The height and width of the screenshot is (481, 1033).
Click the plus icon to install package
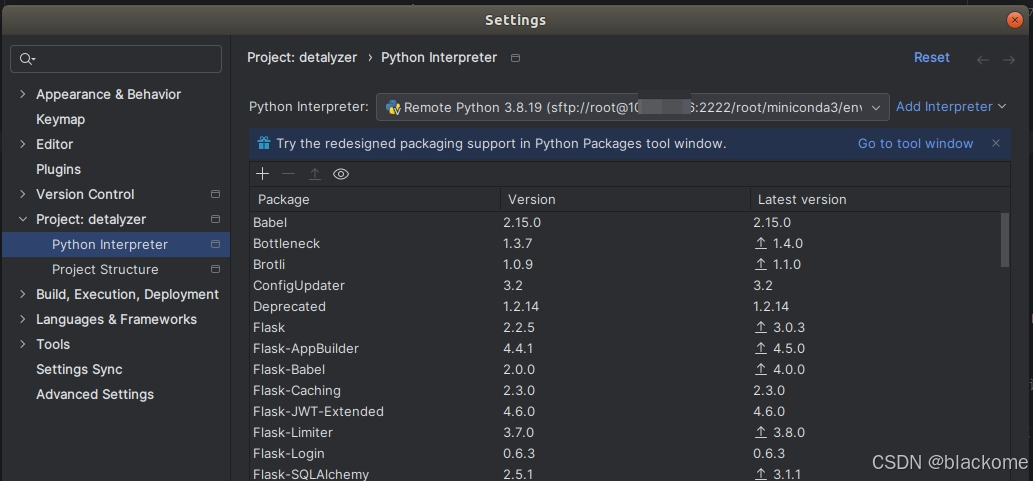[263, 174]
